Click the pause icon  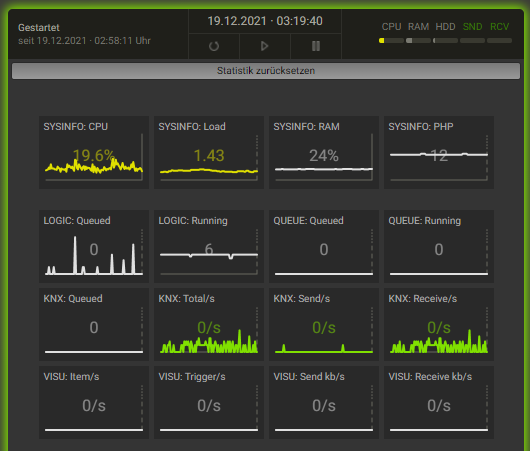pyautogui.click(x=316, y=46)
